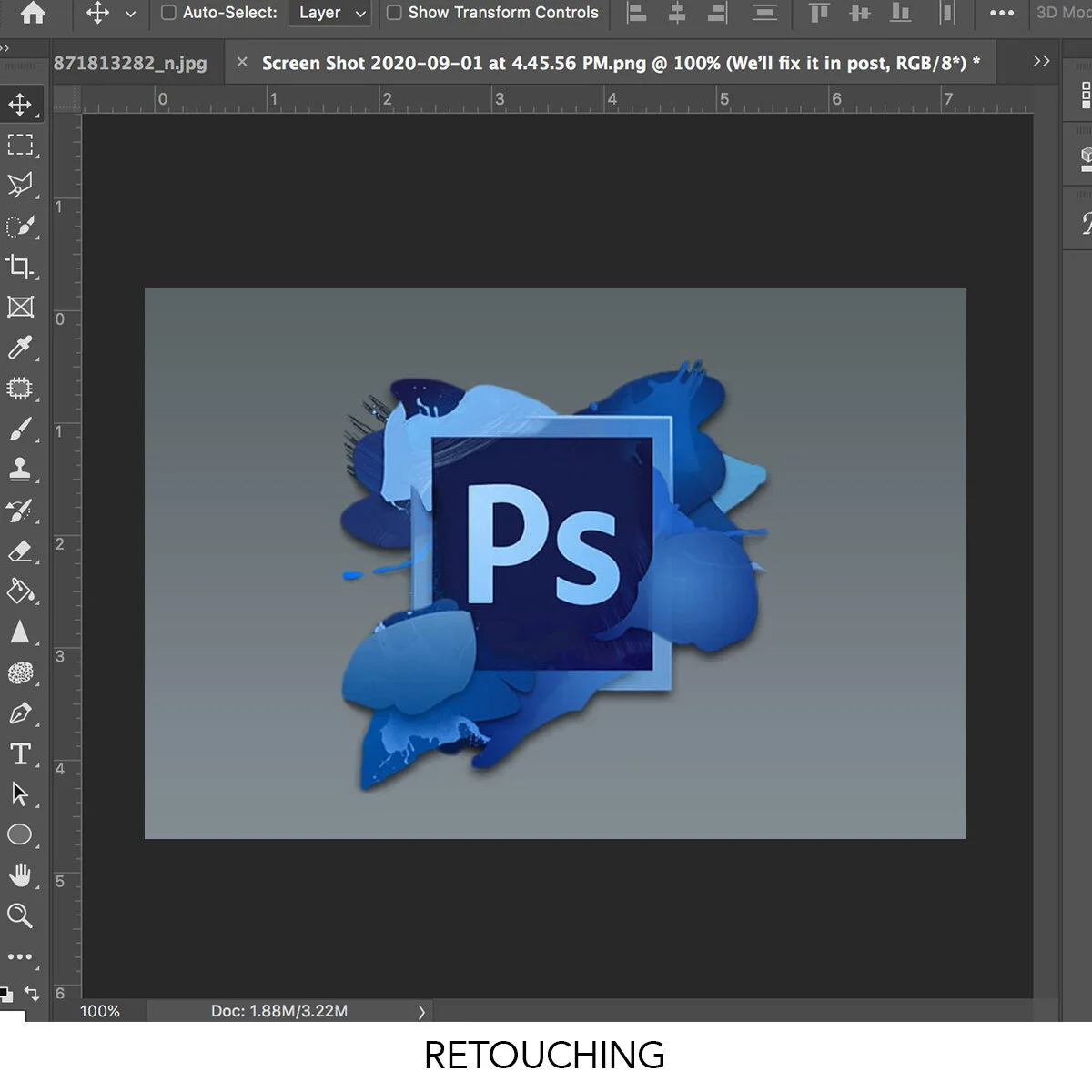Switch to the 871813282_n.jpg tab

coord(130,63)
